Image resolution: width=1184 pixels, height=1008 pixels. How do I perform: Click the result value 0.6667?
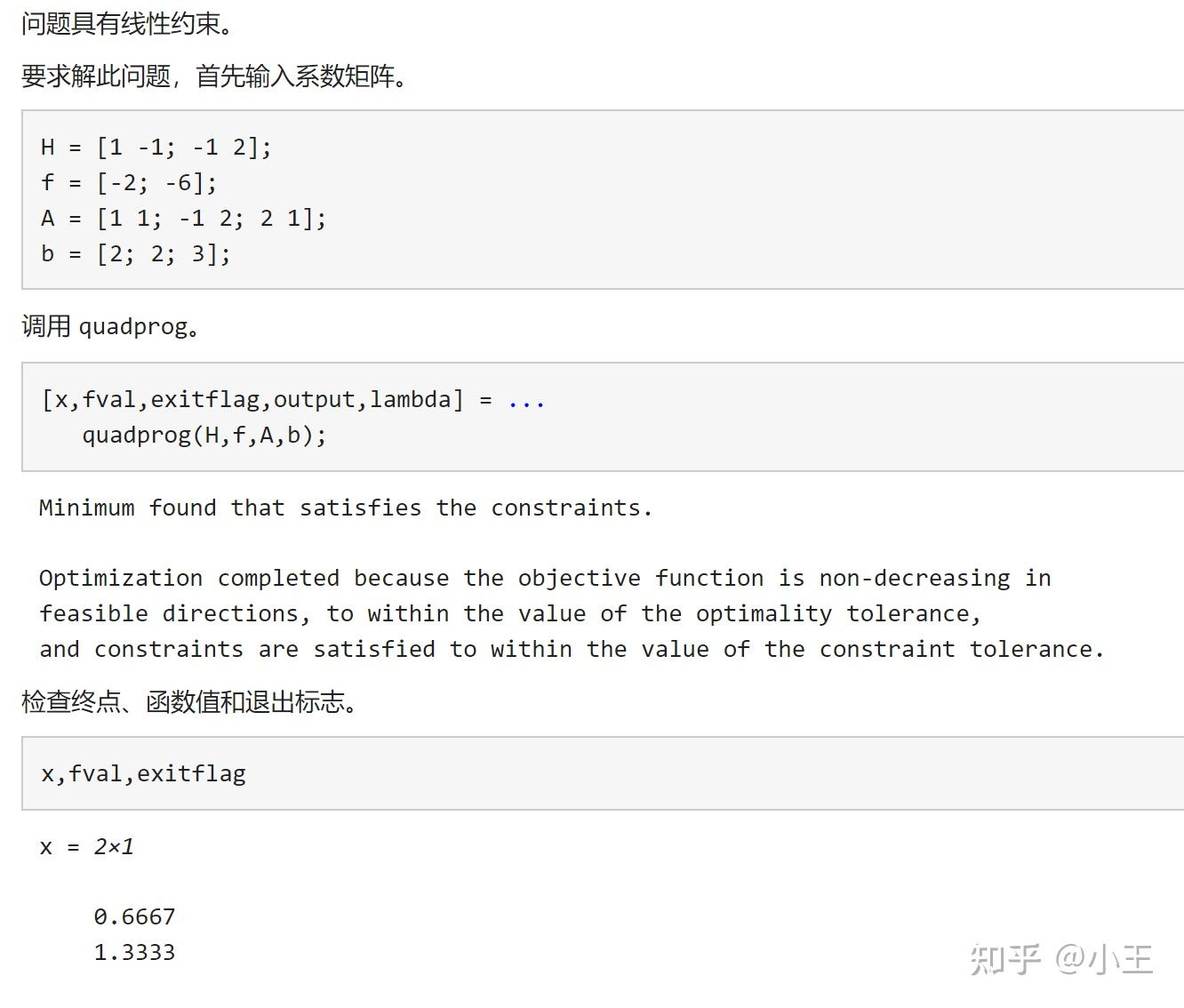[x=134, y=916]
